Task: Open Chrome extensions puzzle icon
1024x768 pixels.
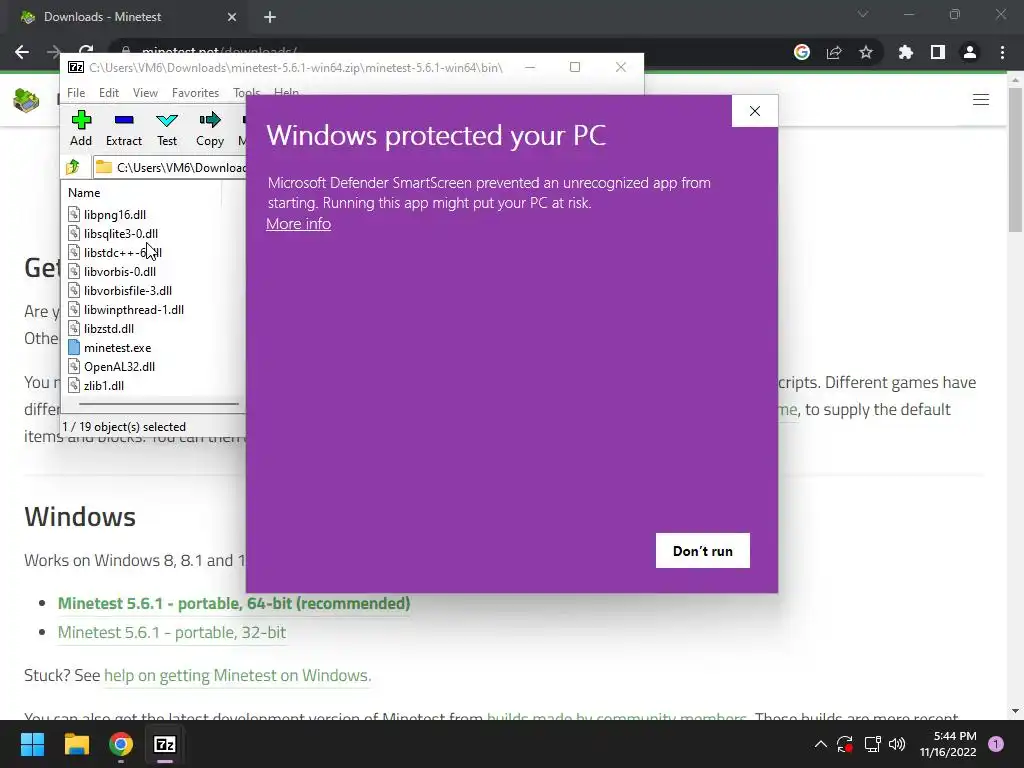Action: click(x=905, y=52)
